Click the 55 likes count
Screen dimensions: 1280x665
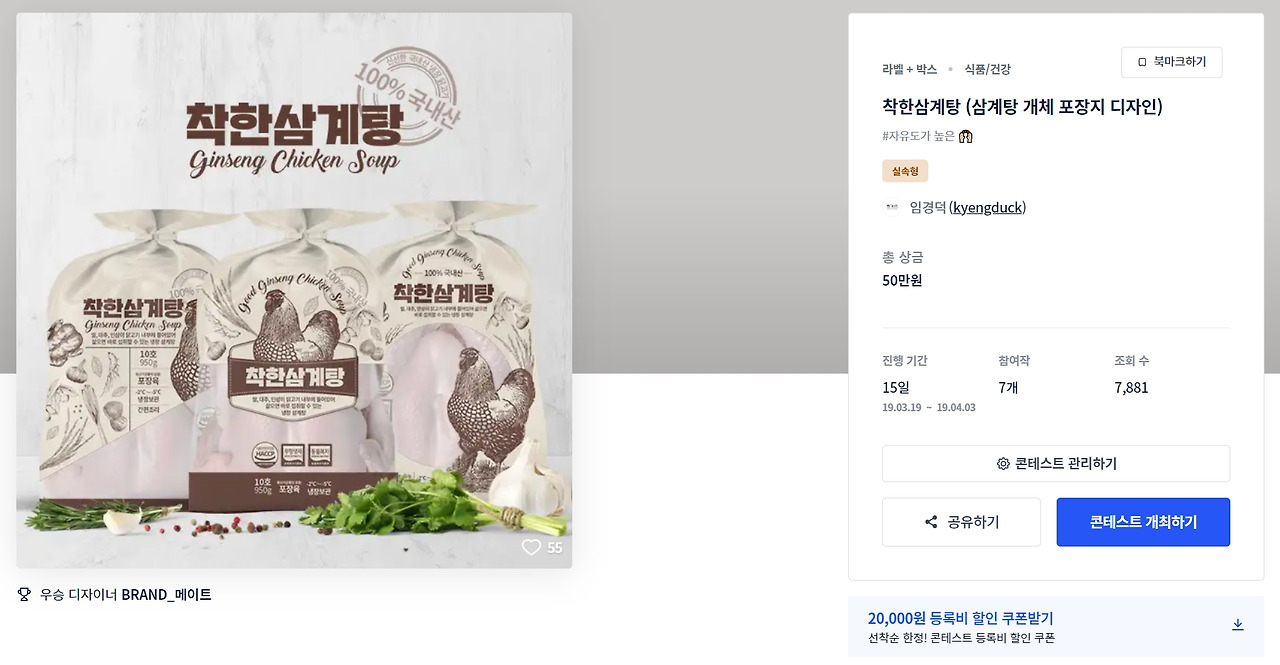(x=554, y=548)
